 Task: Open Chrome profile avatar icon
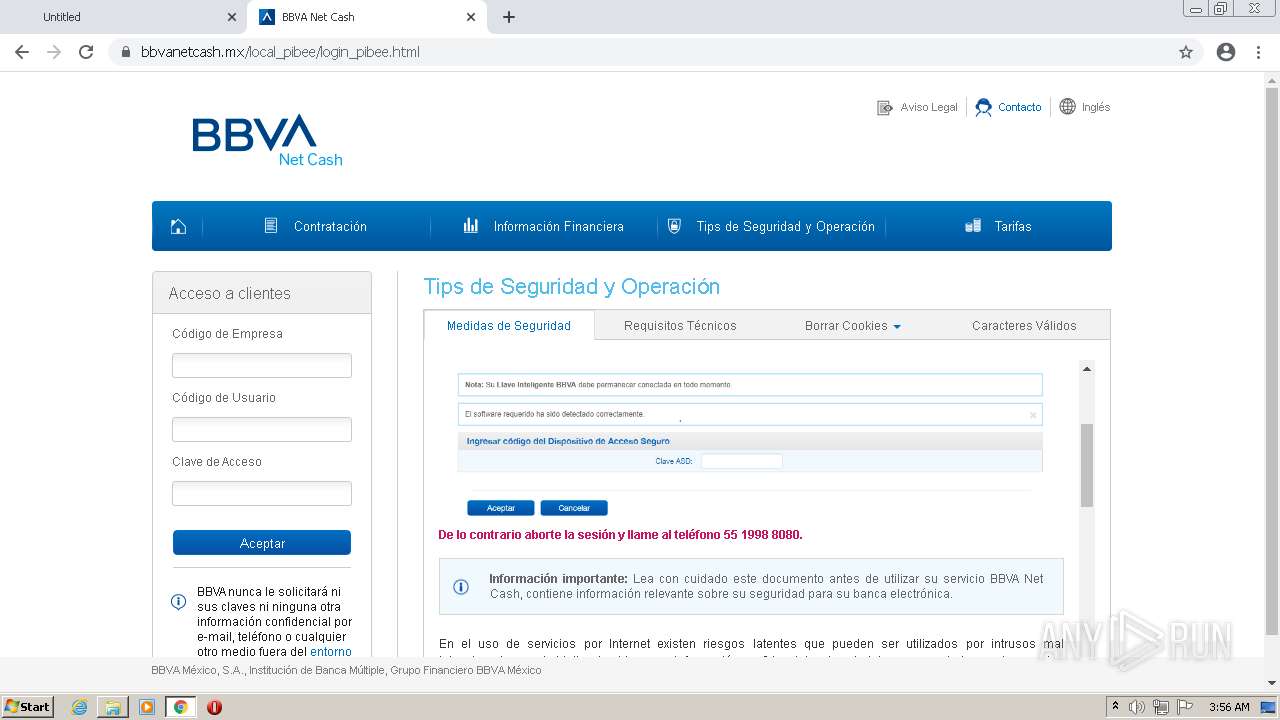pyautogui.click(x=1226, y=52)
